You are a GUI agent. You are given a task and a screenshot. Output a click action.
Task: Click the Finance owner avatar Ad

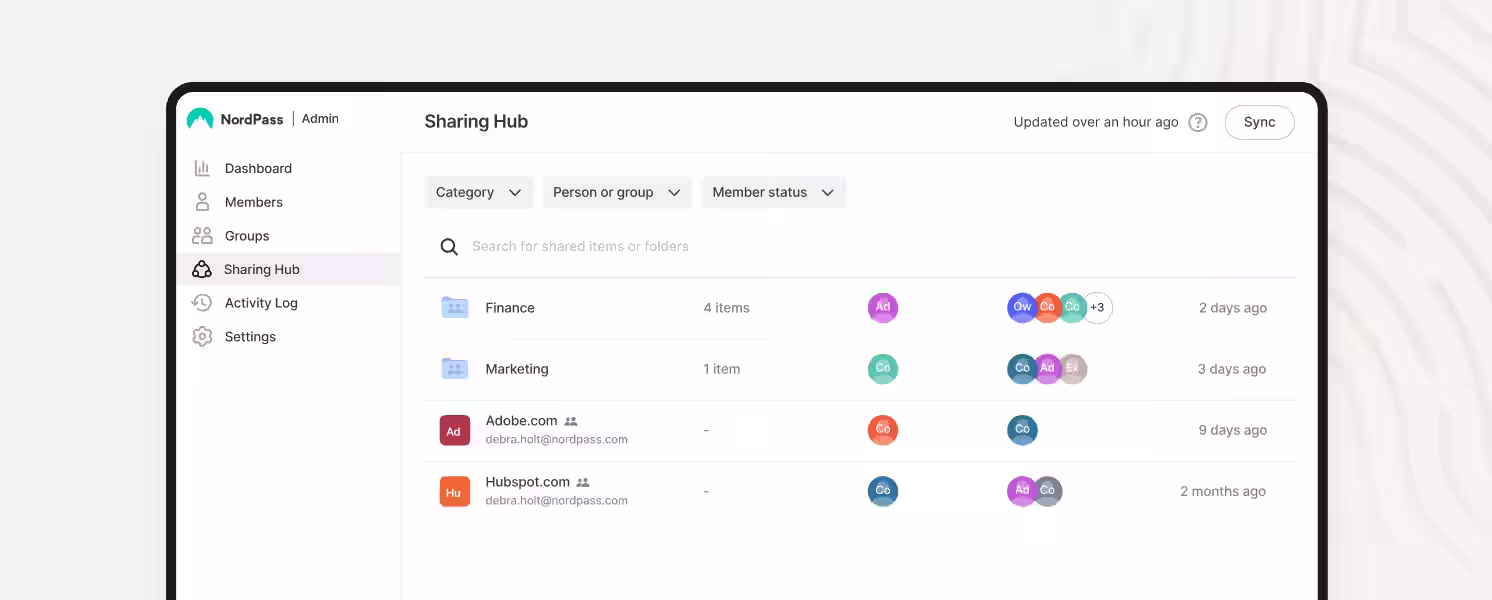[882, 308]
